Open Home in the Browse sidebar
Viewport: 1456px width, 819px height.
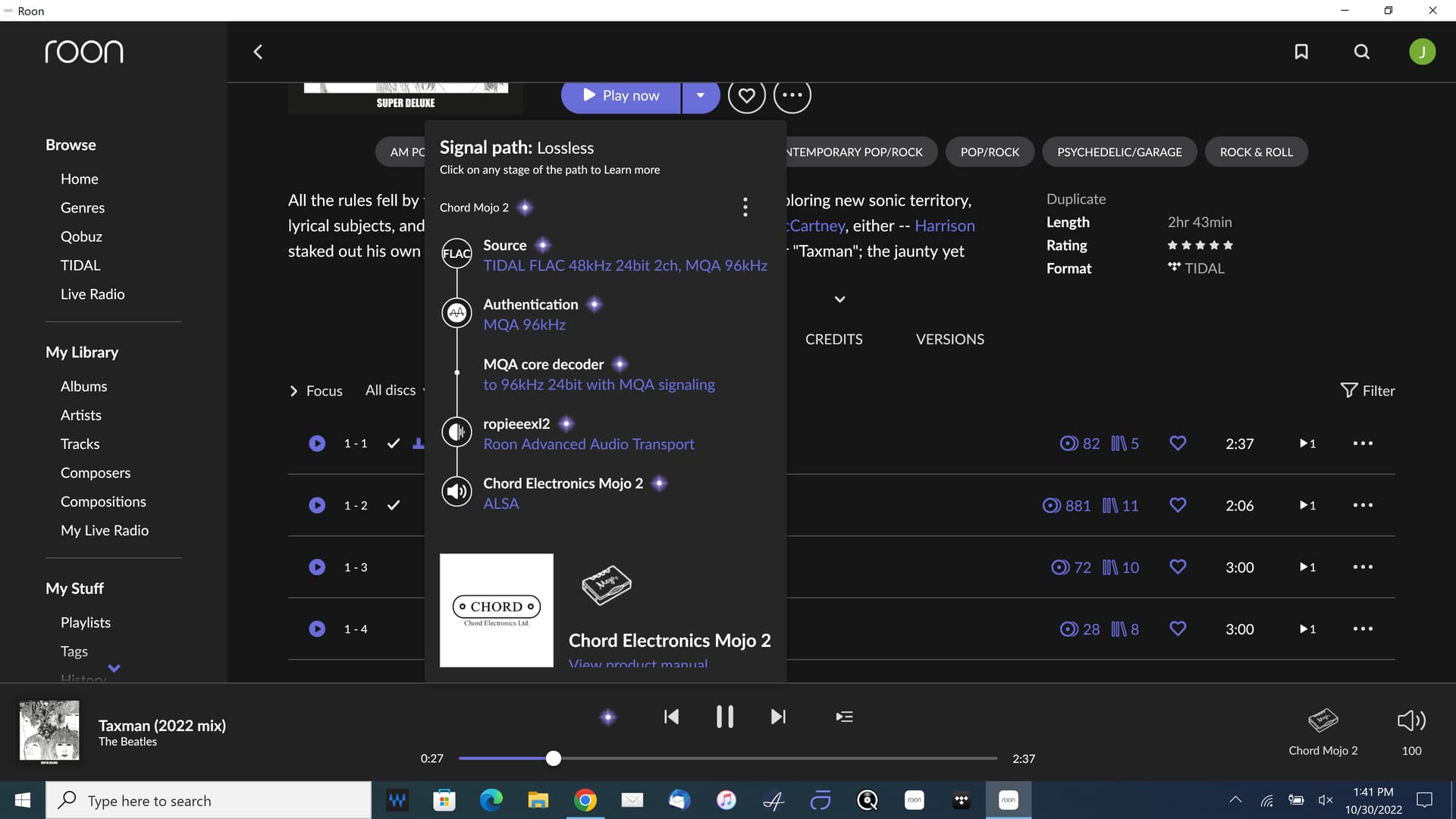click(x=80, y=179)
